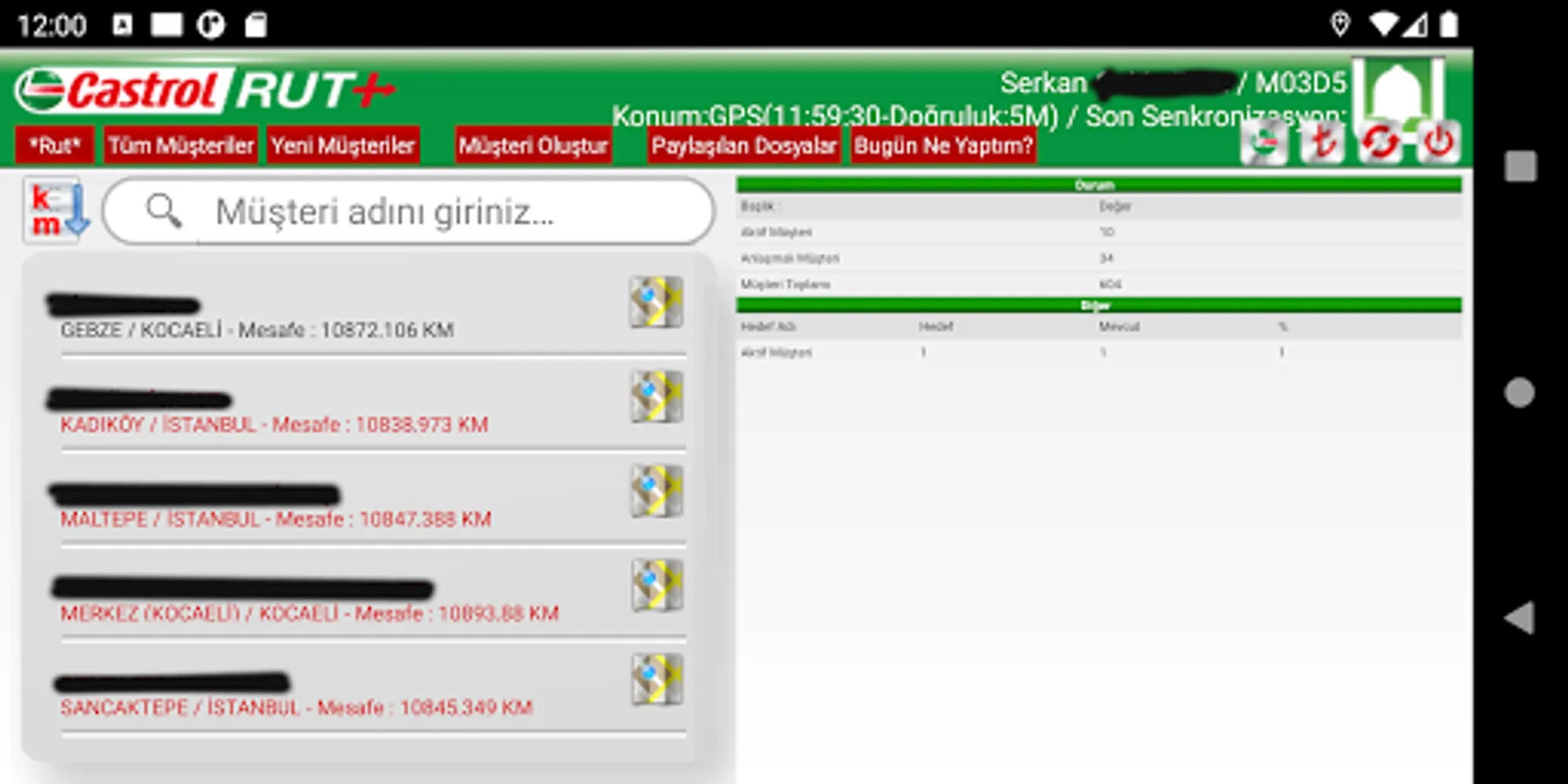This screenshot has width=1568, height=784.
Task: Click the Konum GPS status text in the header
Action: pos(835,116)
